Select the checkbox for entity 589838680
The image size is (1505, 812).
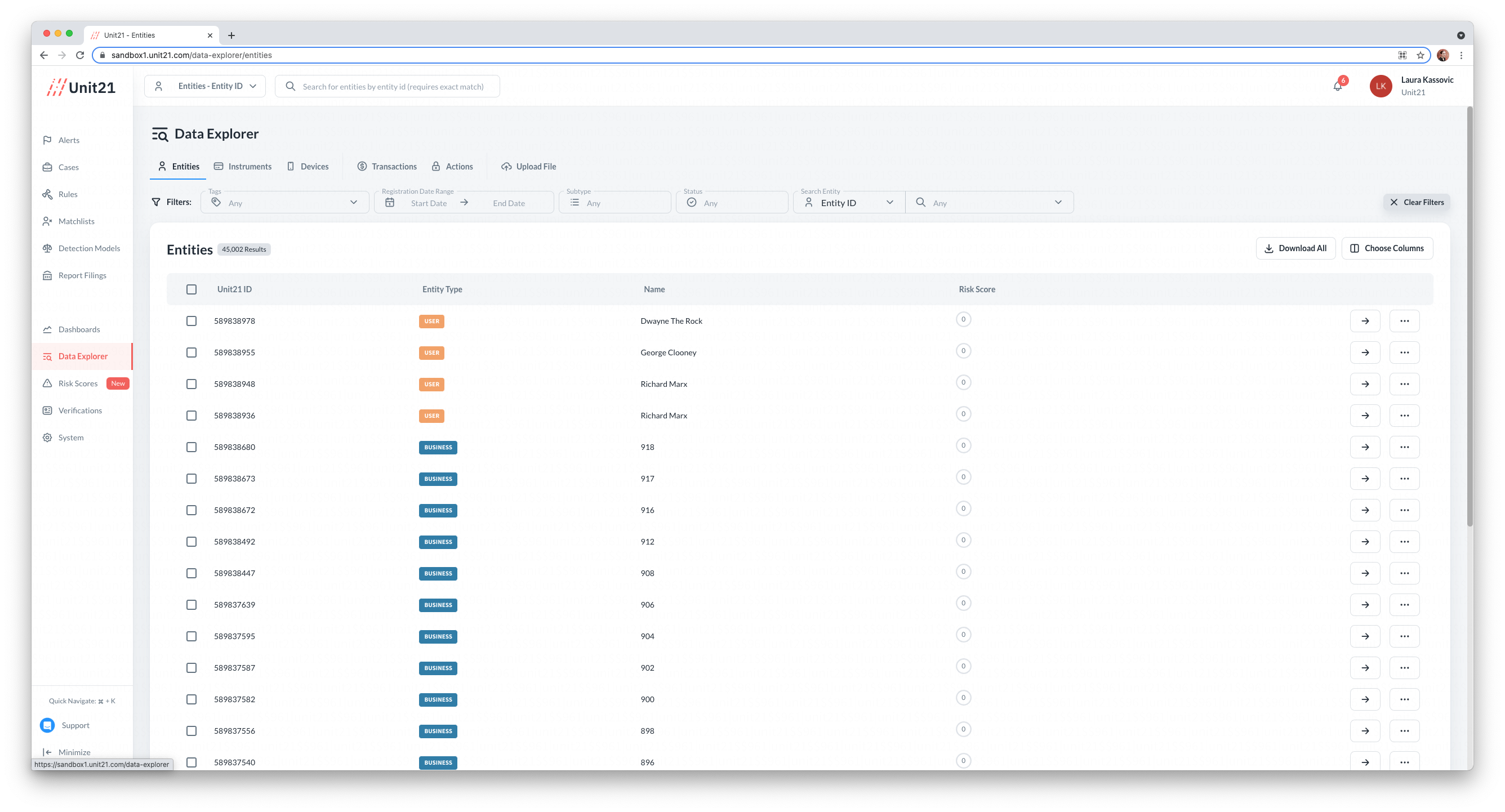(x=191, y=447)
